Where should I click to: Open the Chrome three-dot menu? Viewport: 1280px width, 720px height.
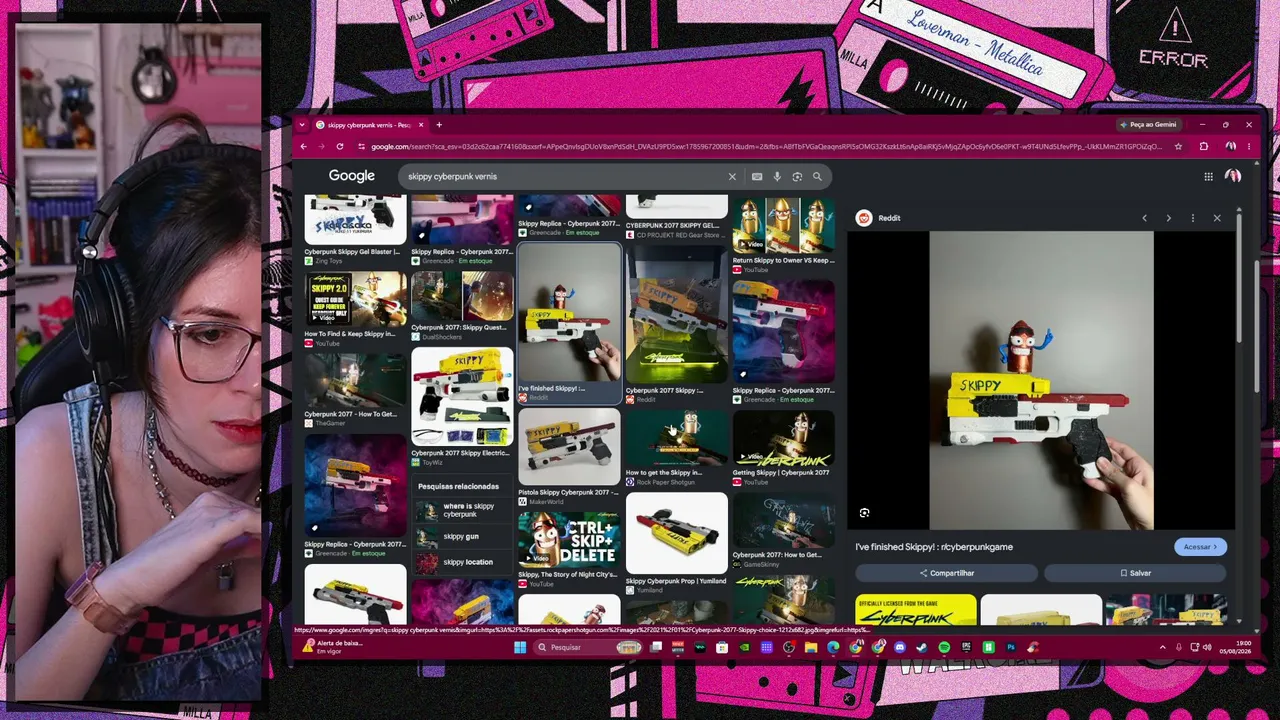[1248, 146]
